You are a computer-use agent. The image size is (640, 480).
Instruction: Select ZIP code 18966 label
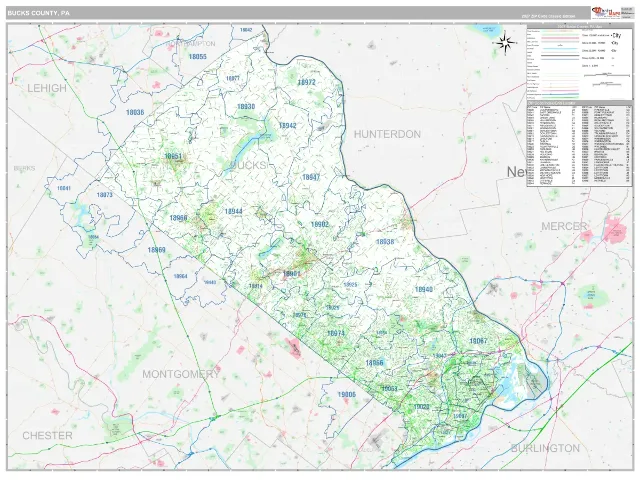coord(374,363)
